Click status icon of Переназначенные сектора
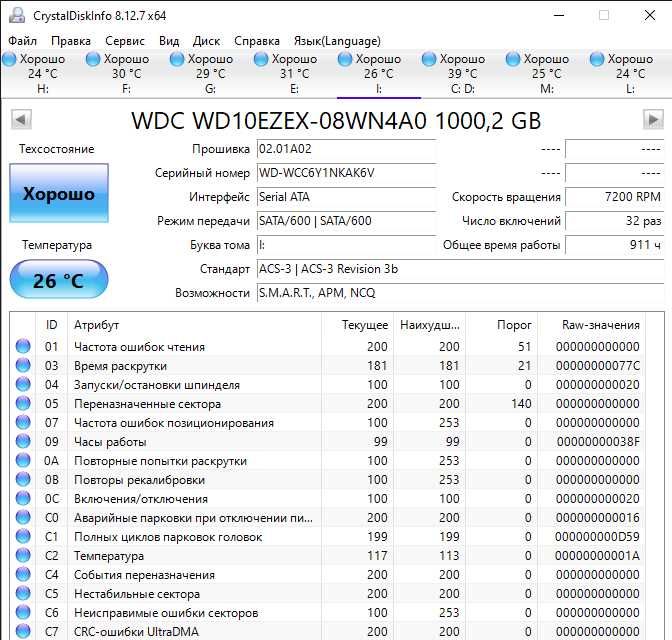This screenshot has width=672, height=640. coord(23,403)
